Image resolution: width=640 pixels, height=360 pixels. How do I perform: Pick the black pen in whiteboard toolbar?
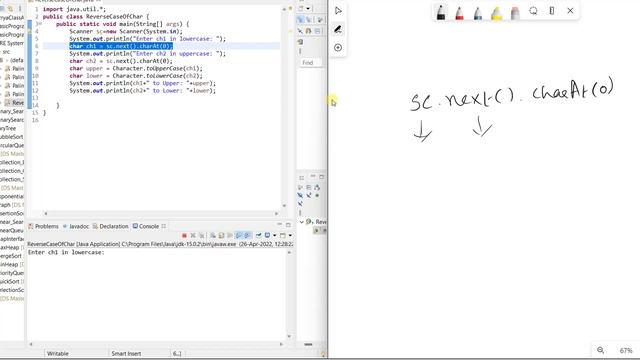pyautogui.click(x=441, y=12)
